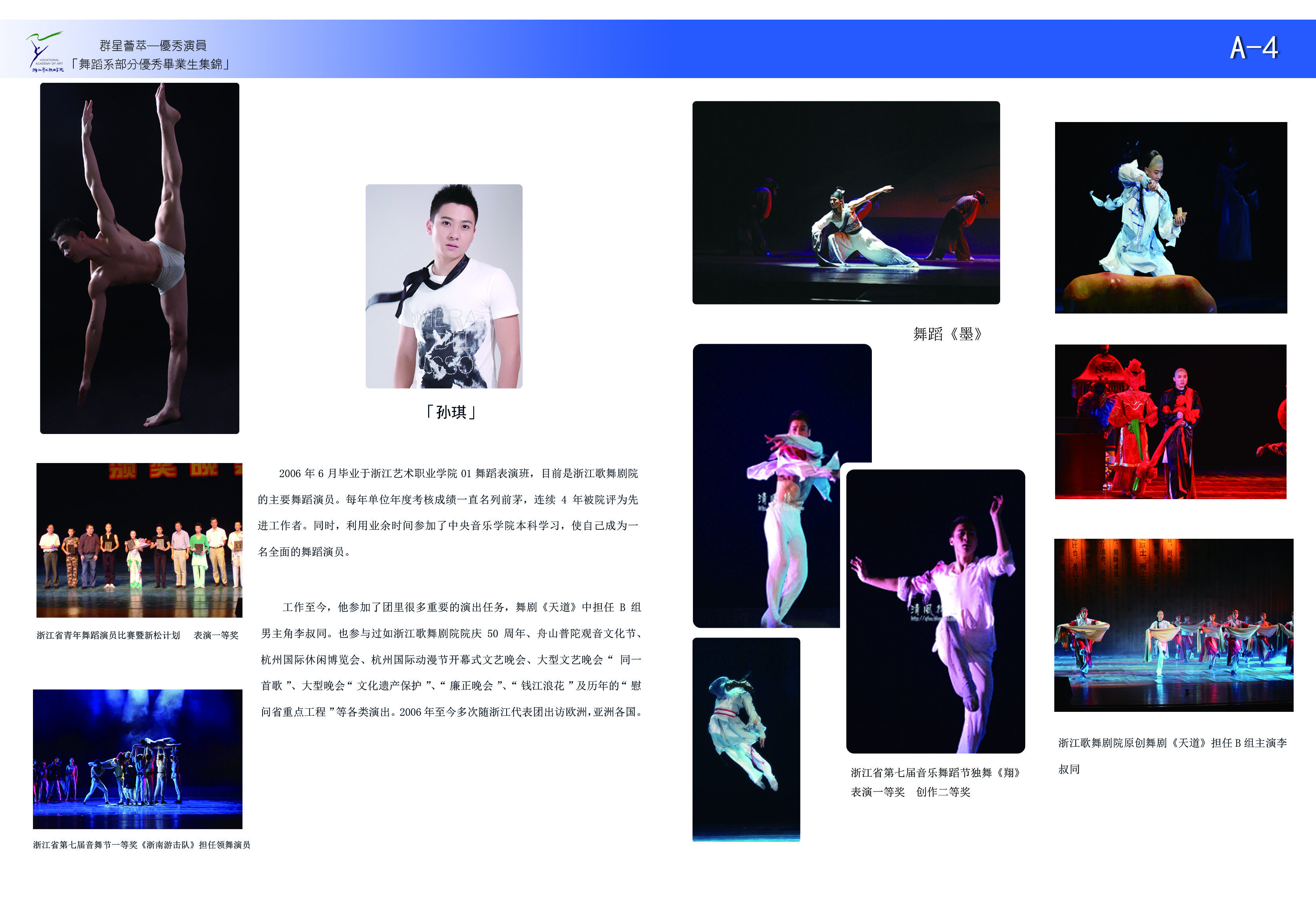This screenshot has width=1316, height=899.
Task: Select the header title 群星薈萃—優秀演員
Action: 153,45
